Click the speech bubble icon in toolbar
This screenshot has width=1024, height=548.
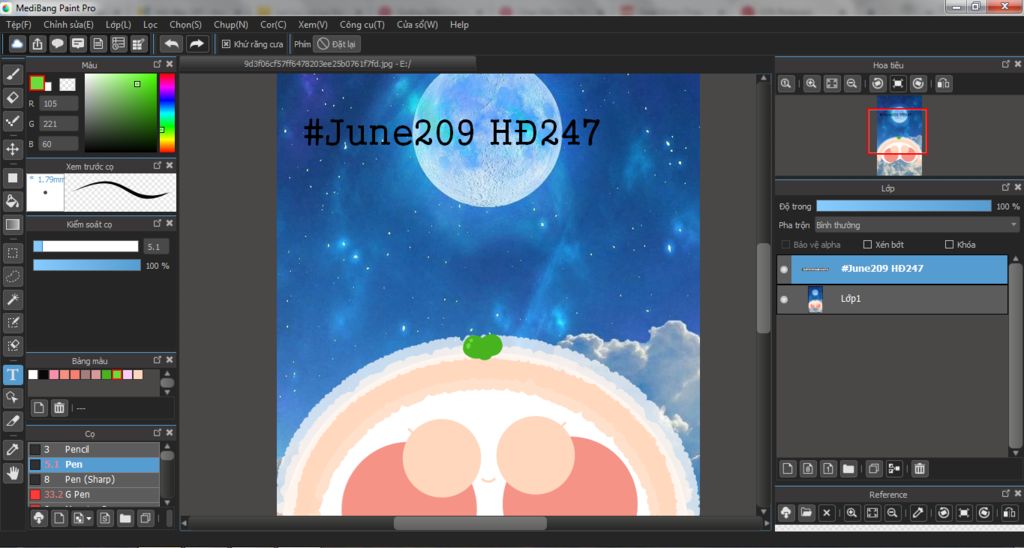tap(58, 44)
